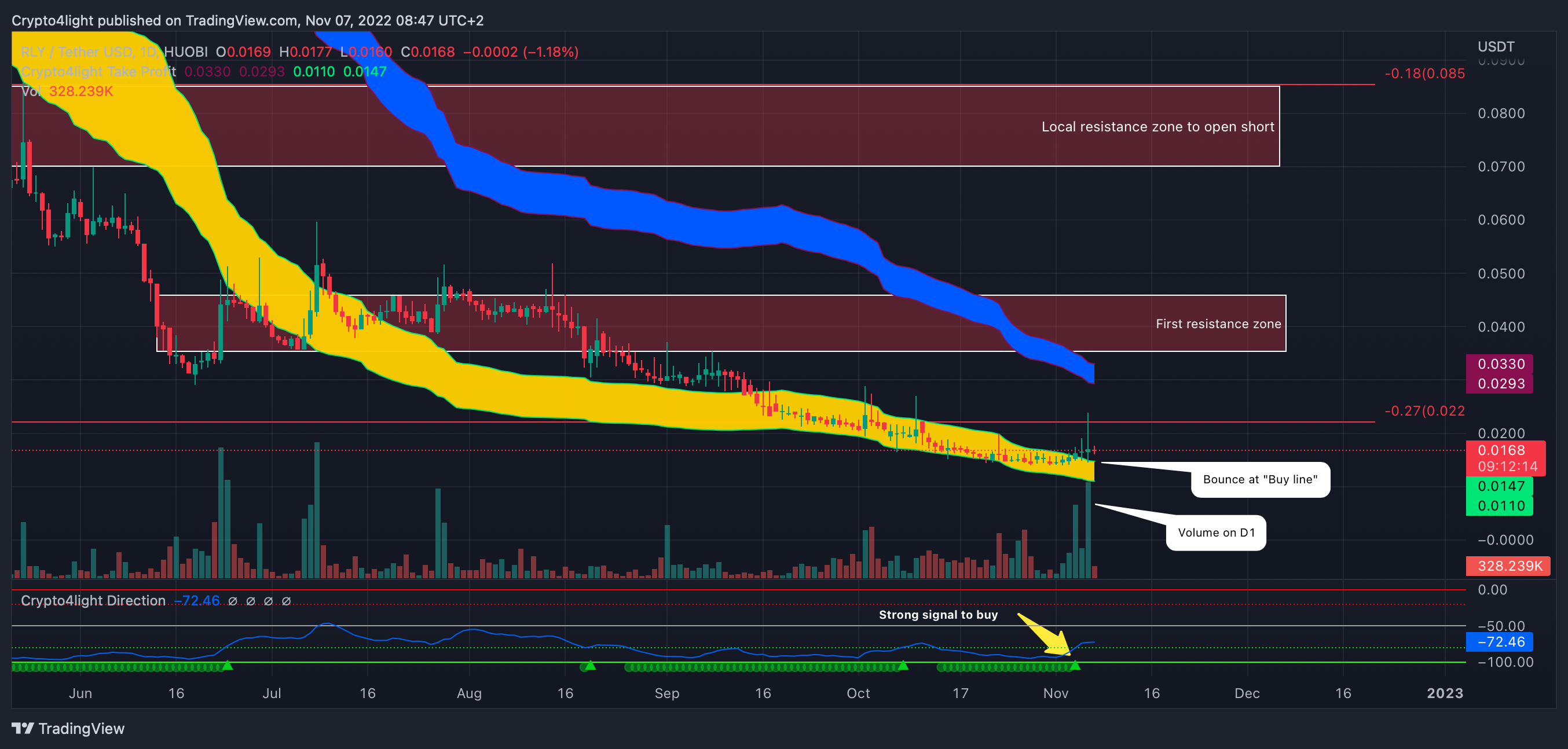Click the 'Volume on D1' callout
Image resolution: width=1568 pixels, height=749 pixels.
[1216, 533]
